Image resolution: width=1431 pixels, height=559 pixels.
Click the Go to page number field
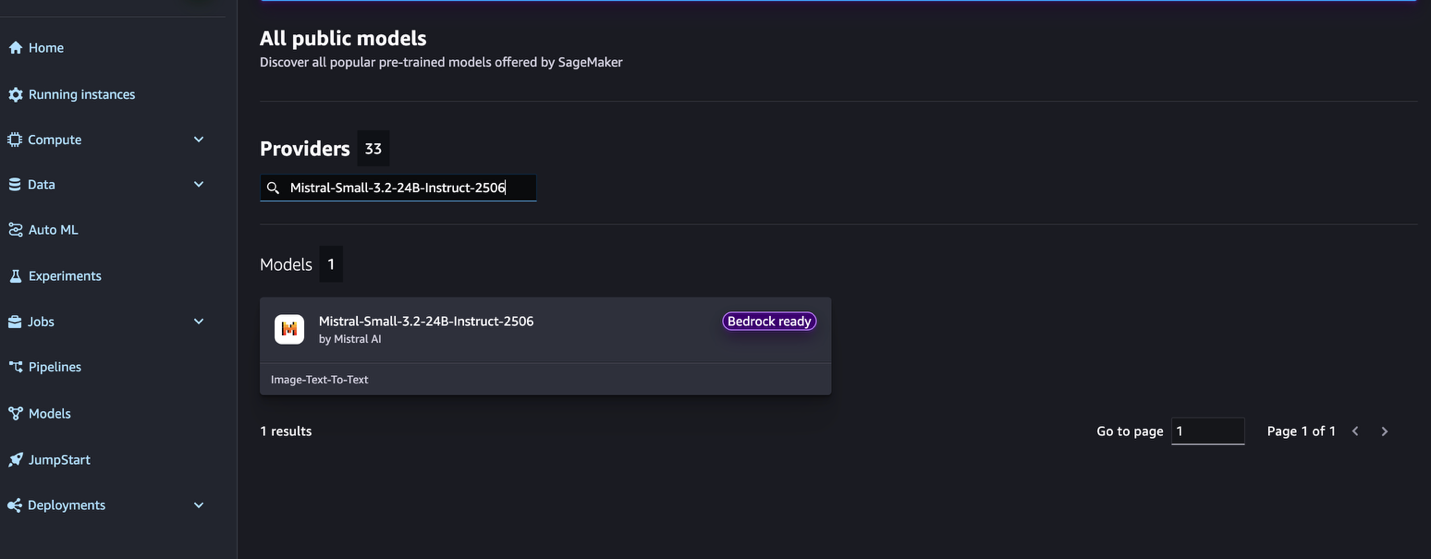(x=1207, y=431)
